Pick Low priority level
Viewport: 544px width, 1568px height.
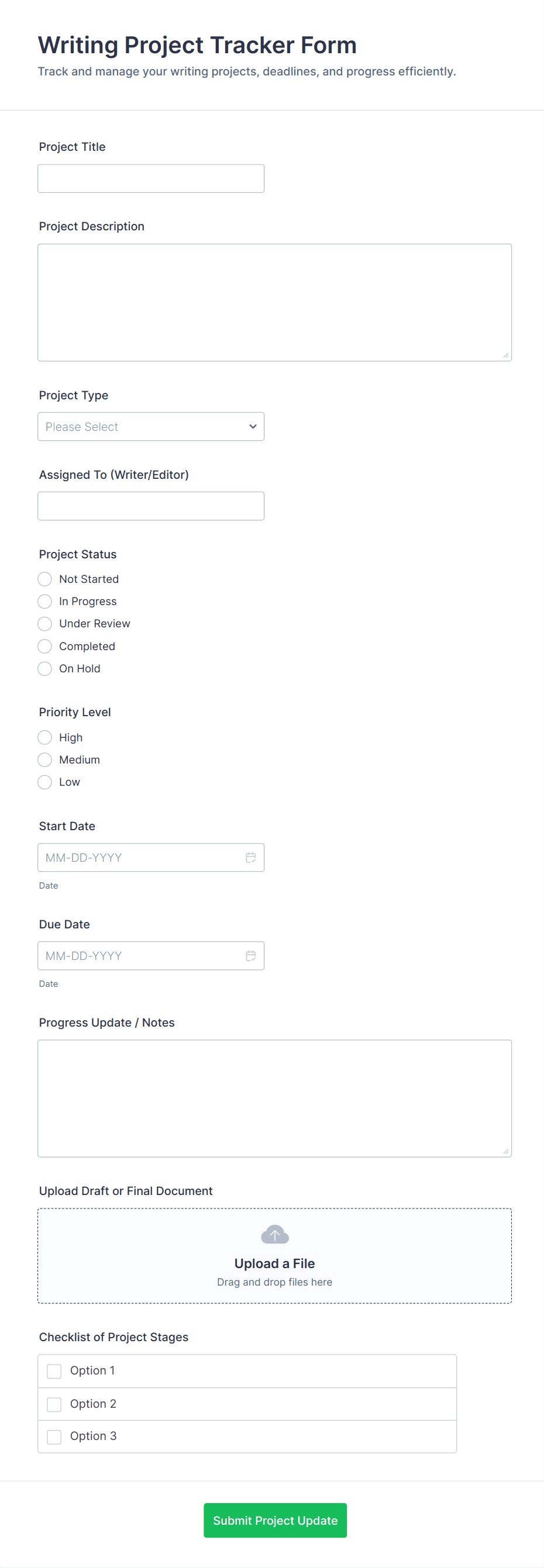(x=45, y=782)
